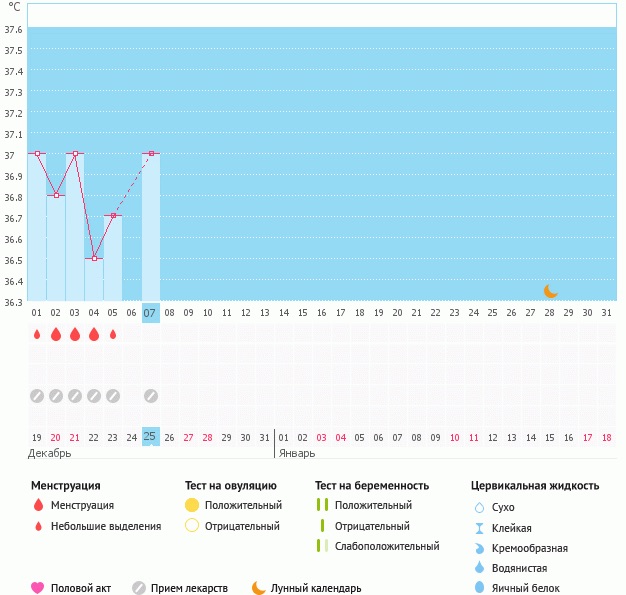Screen dimensions: 626x595
Task: Click the menstruation drop under day 02
Action: point(56,334)
